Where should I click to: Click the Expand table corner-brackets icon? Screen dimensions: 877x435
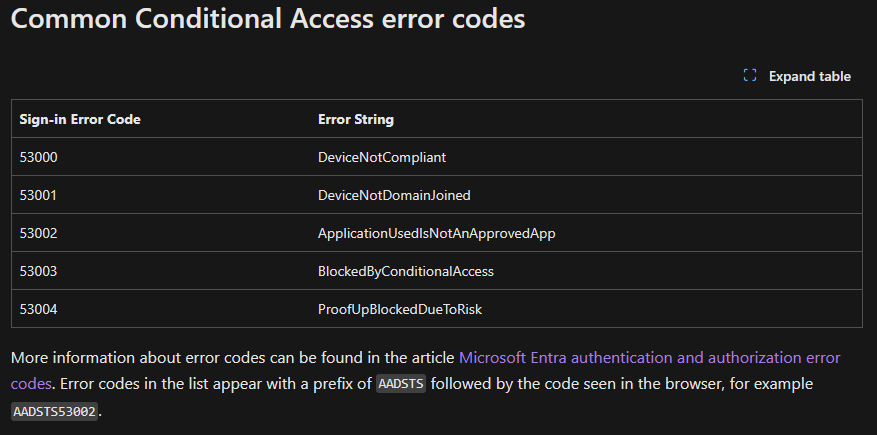coord(750,76)
